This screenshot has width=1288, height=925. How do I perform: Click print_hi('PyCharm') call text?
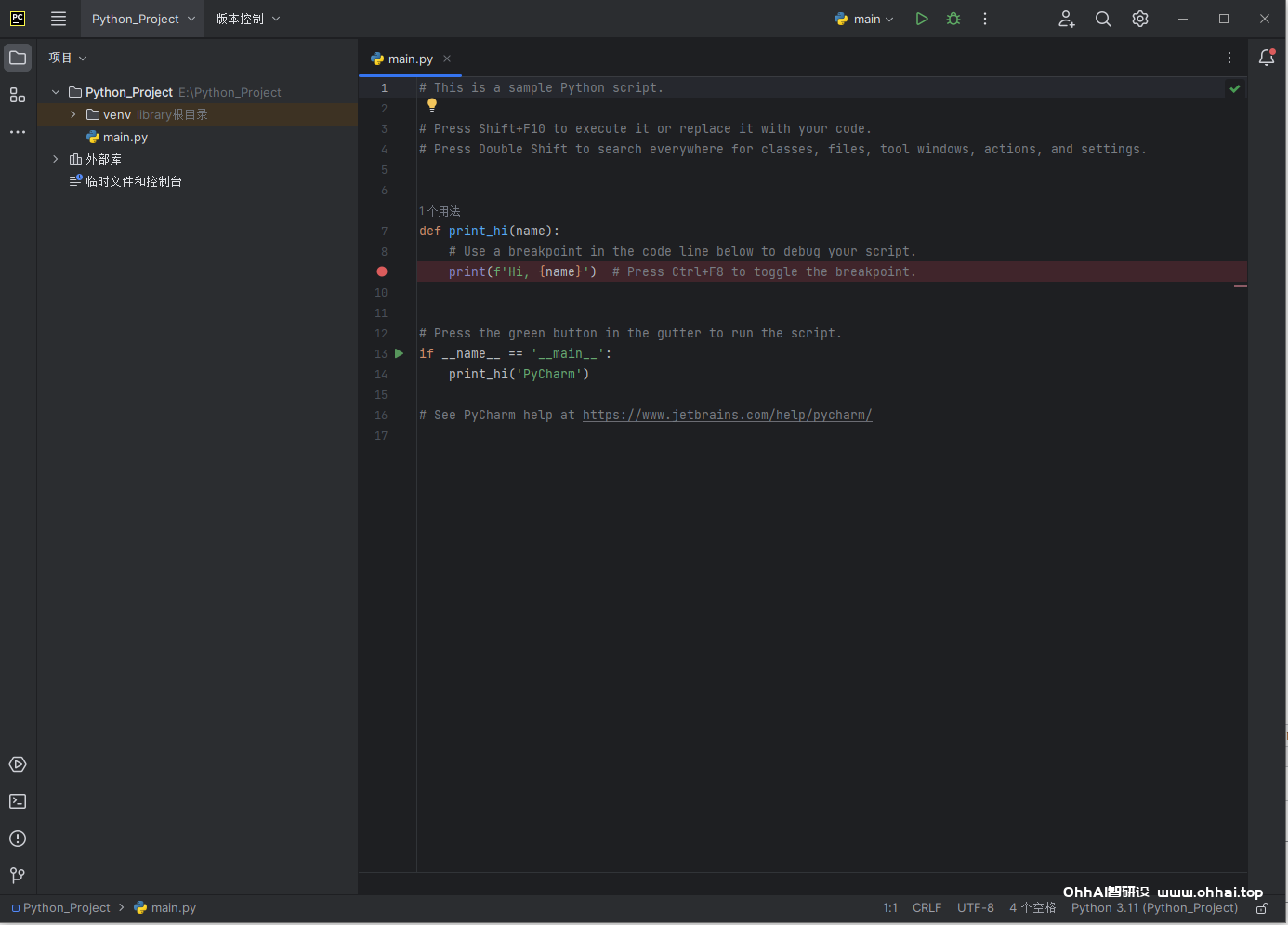pos(519,374)
